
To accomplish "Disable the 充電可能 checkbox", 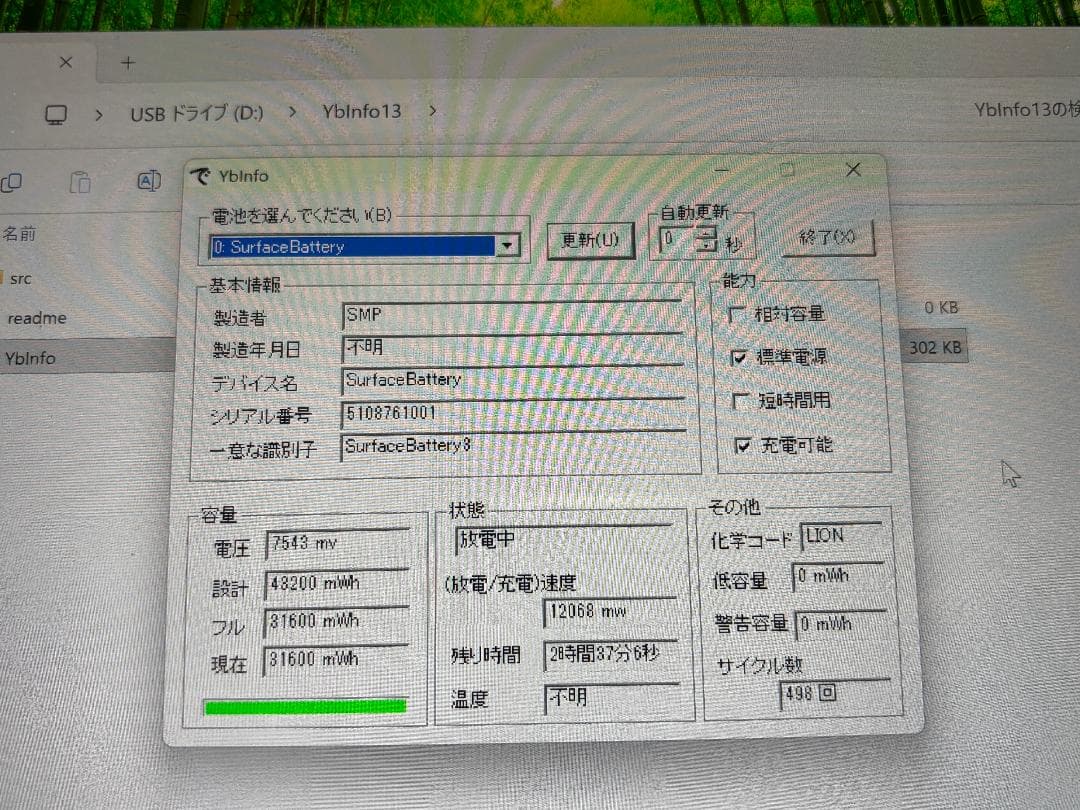I will pos(744,444).
